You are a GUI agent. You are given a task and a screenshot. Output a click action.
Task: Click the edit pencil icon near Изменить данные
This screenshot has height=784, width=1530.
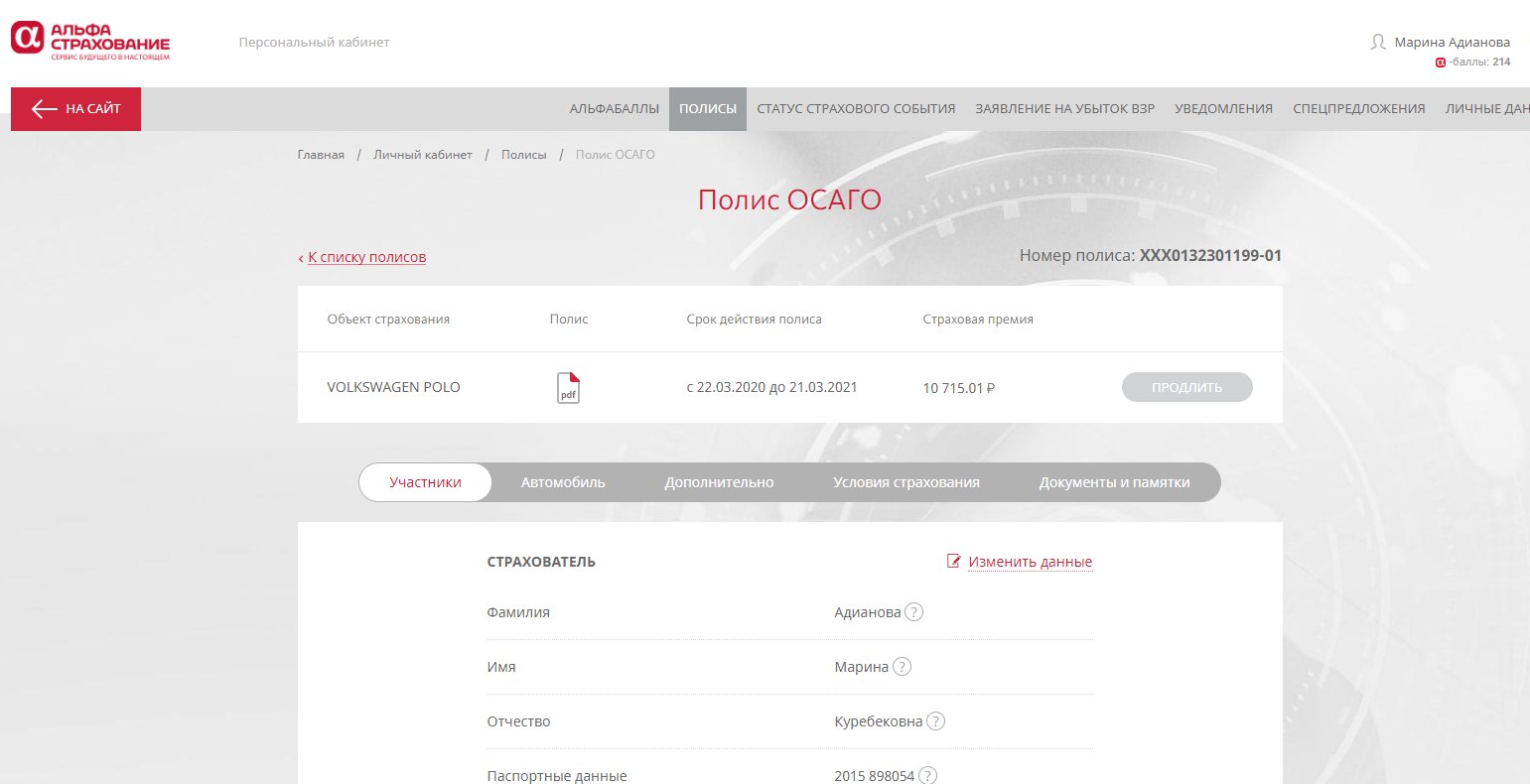click(x=954, y=562)
